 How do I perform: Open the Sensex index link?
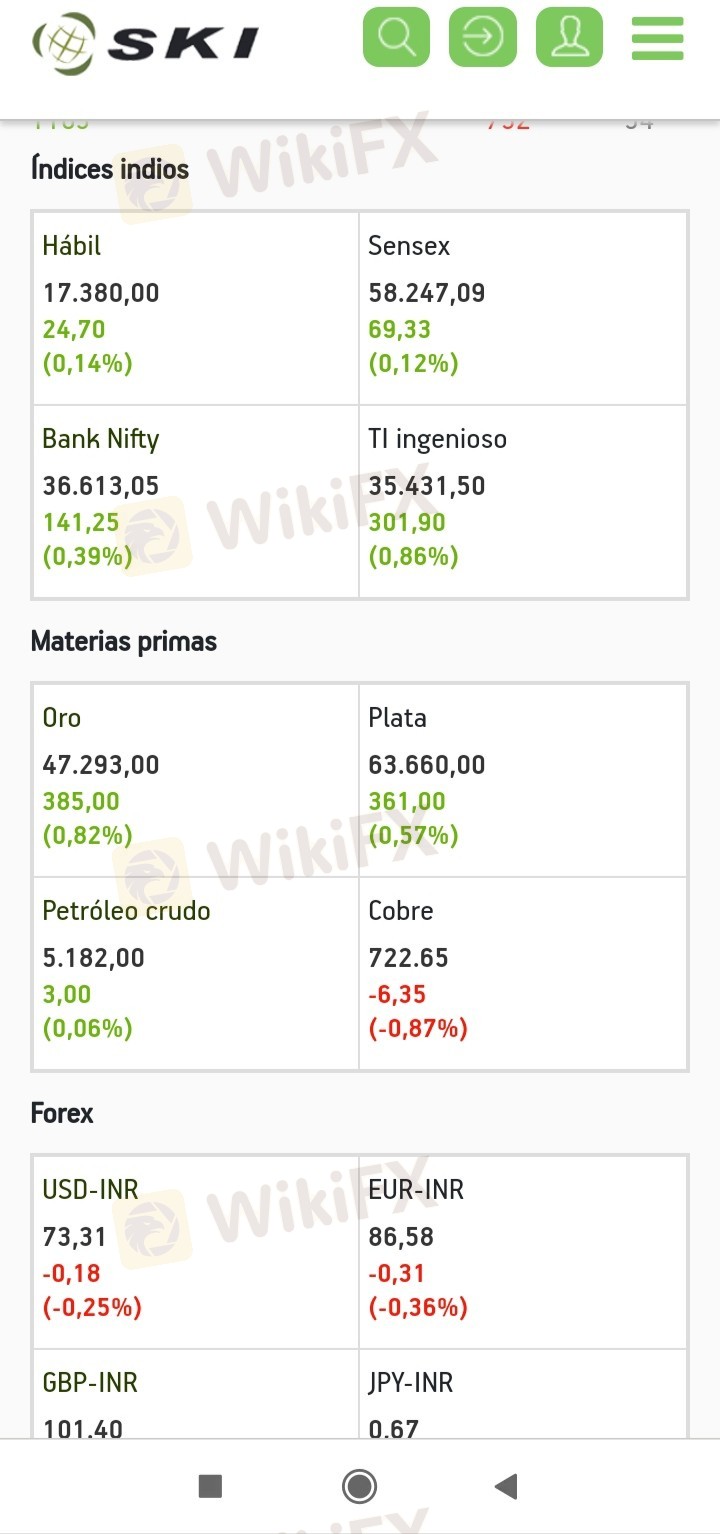[x=409, y=246]
